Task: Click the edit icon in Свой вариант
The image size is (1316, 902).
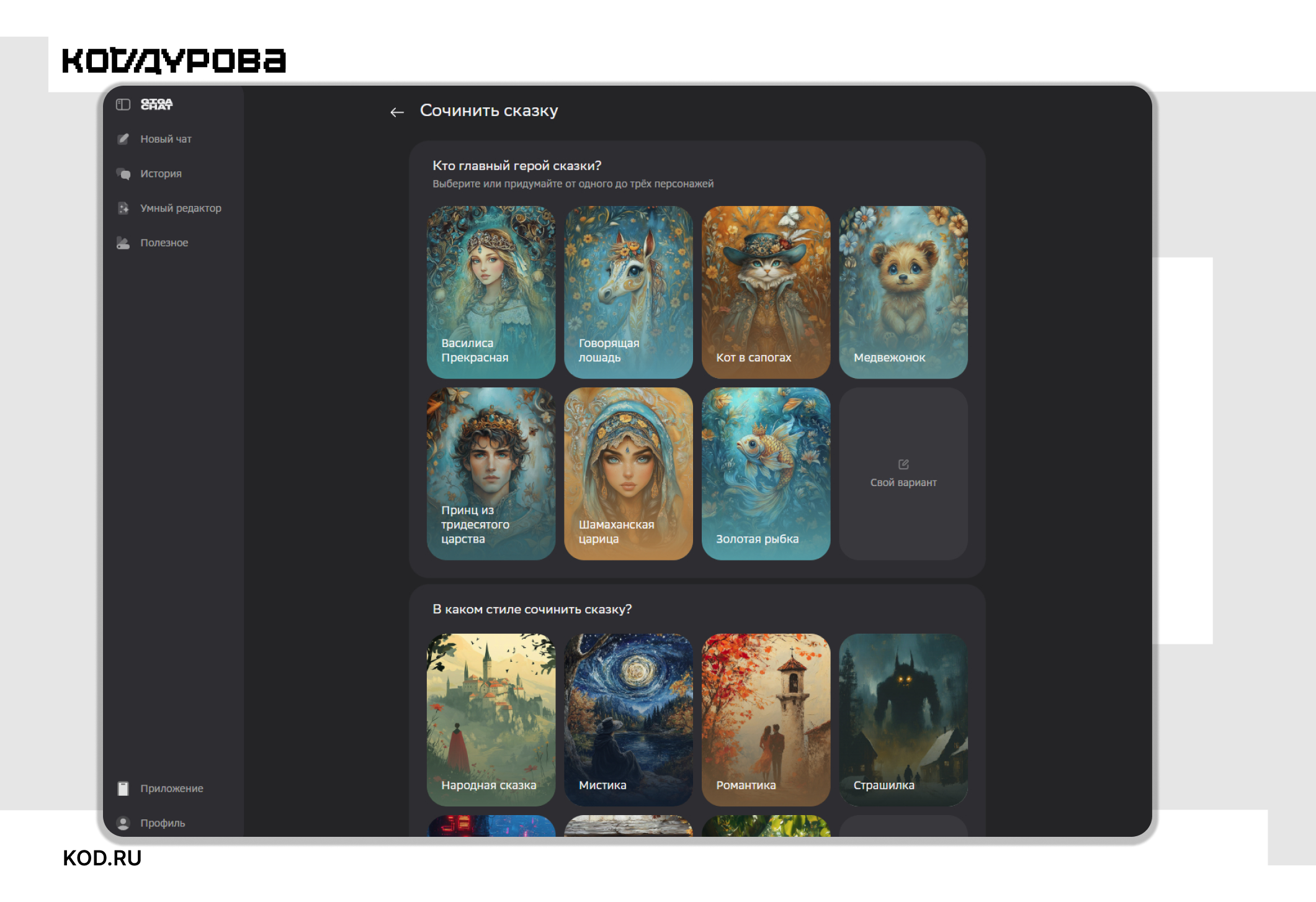Action: [903, 464]
